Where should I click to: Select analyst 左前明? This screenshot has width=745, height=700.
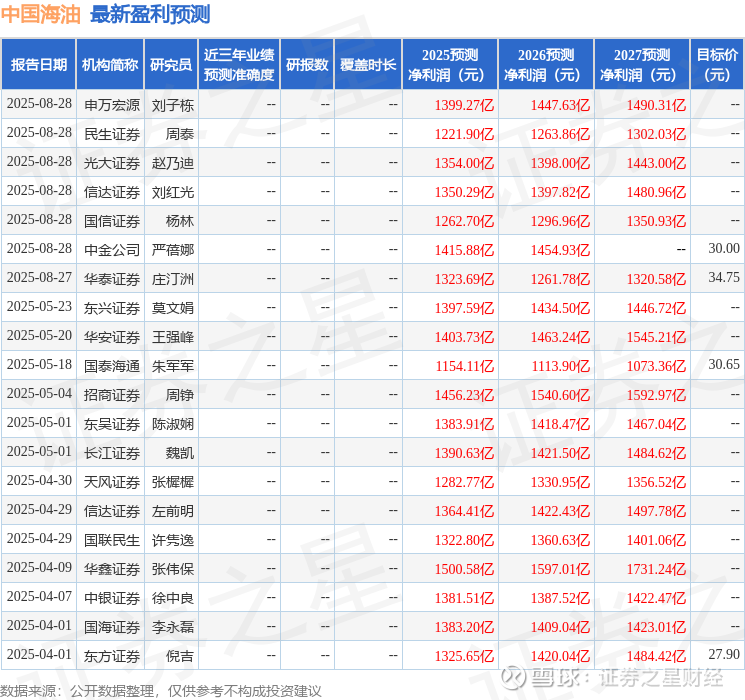pos(172,511)
